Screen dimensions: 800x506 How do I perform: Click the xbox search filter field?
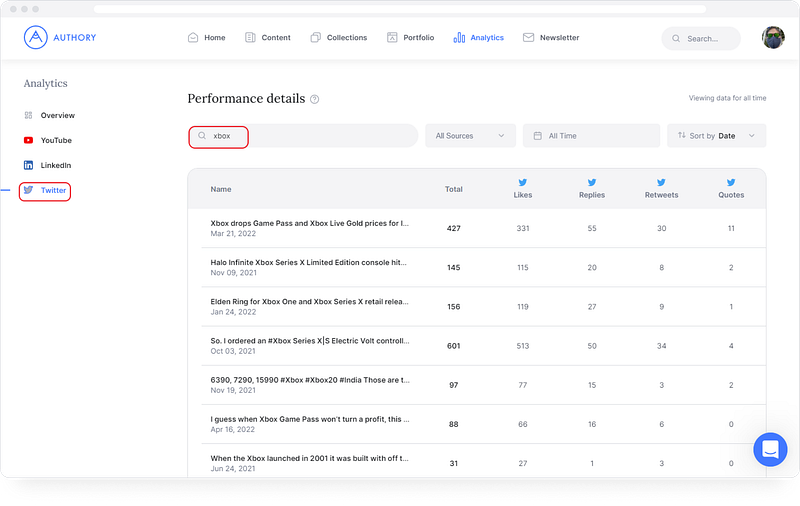(303, 136)
